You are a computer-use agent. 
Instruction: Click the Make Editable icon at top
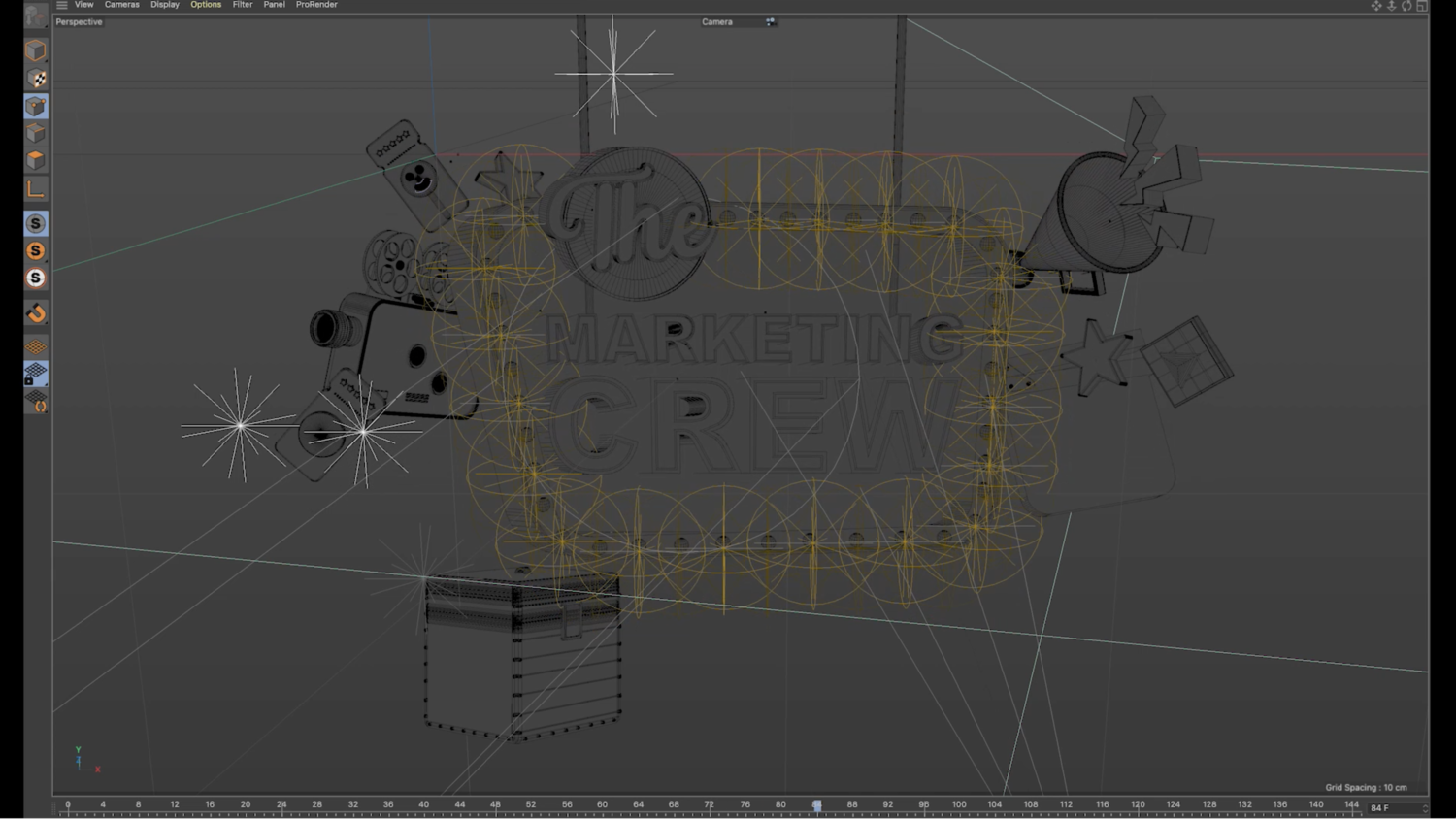[36, 16]
